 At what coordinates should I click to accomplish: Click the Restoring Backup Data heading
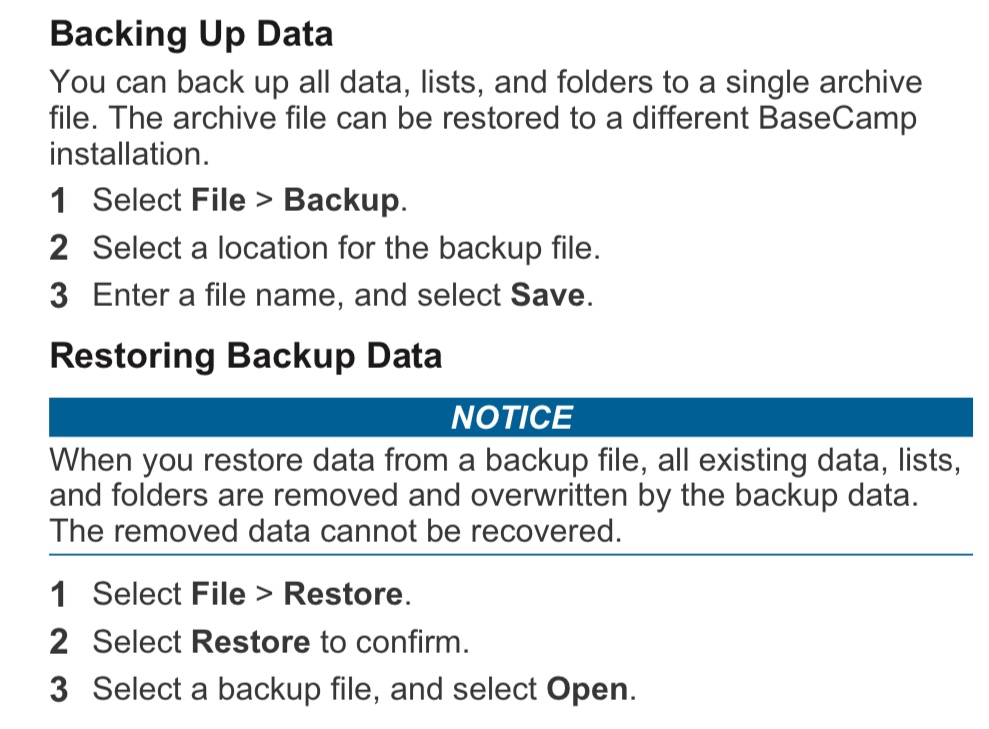tap(246, 356)
